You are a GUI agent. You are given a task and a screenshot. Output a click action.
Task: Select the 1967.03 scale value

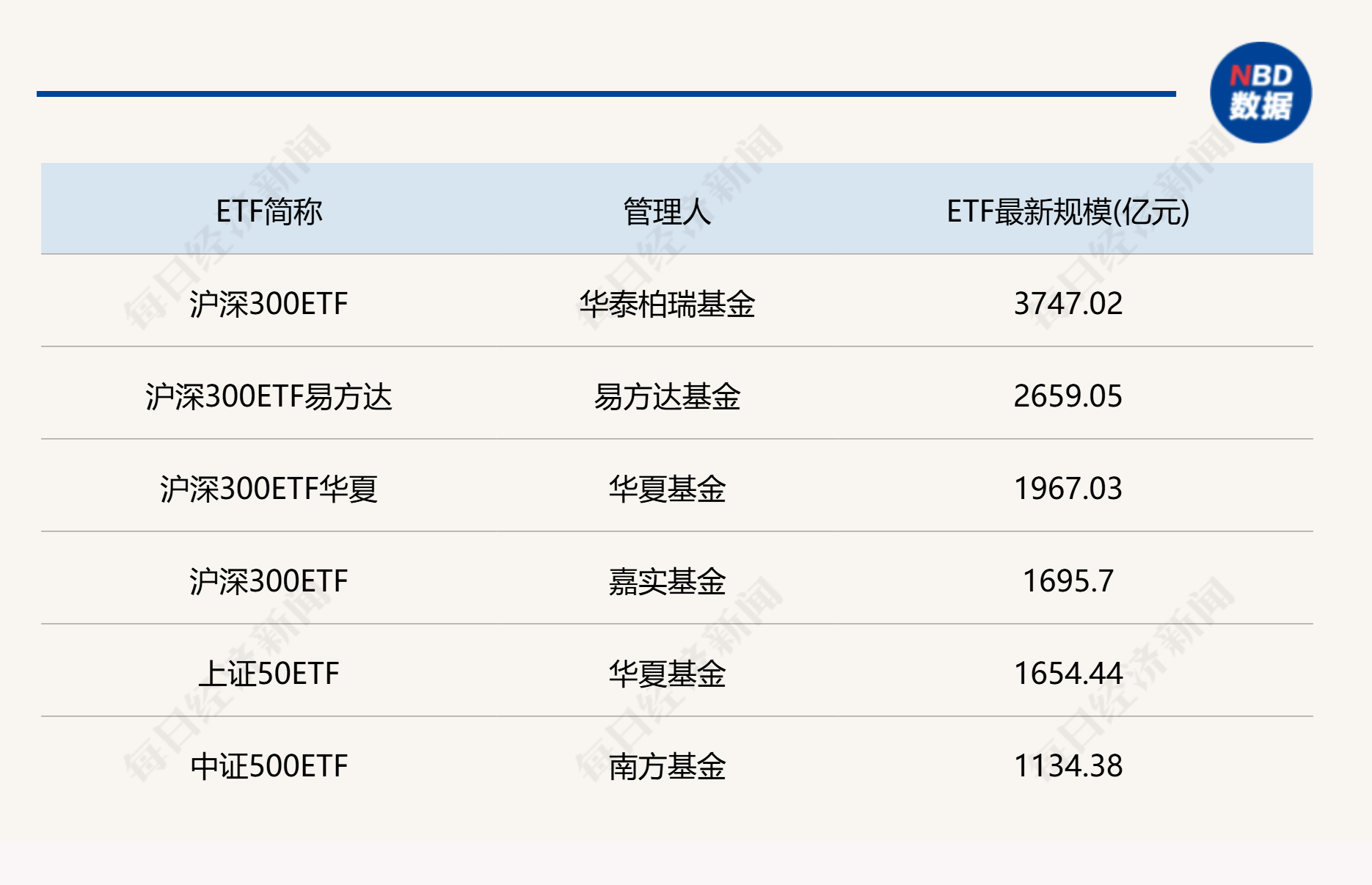[x=1068, y=489]
